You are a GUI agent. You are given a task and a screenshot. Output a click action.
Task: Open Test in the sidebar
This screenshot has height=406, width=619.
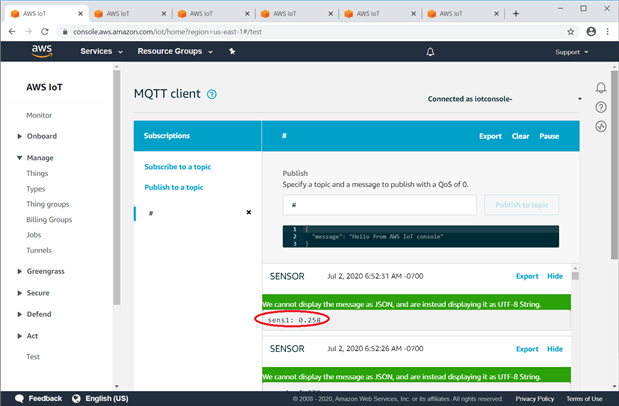(x=33, y=357)
